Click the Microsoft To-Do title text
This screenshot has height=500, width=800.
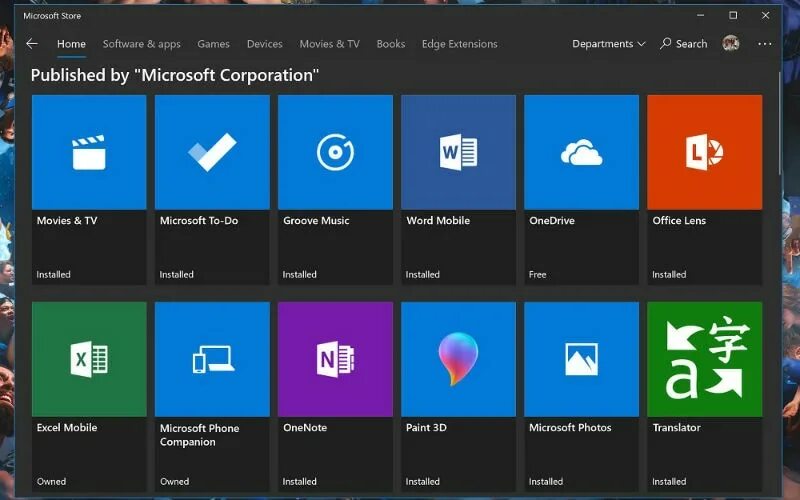[199, 220]
